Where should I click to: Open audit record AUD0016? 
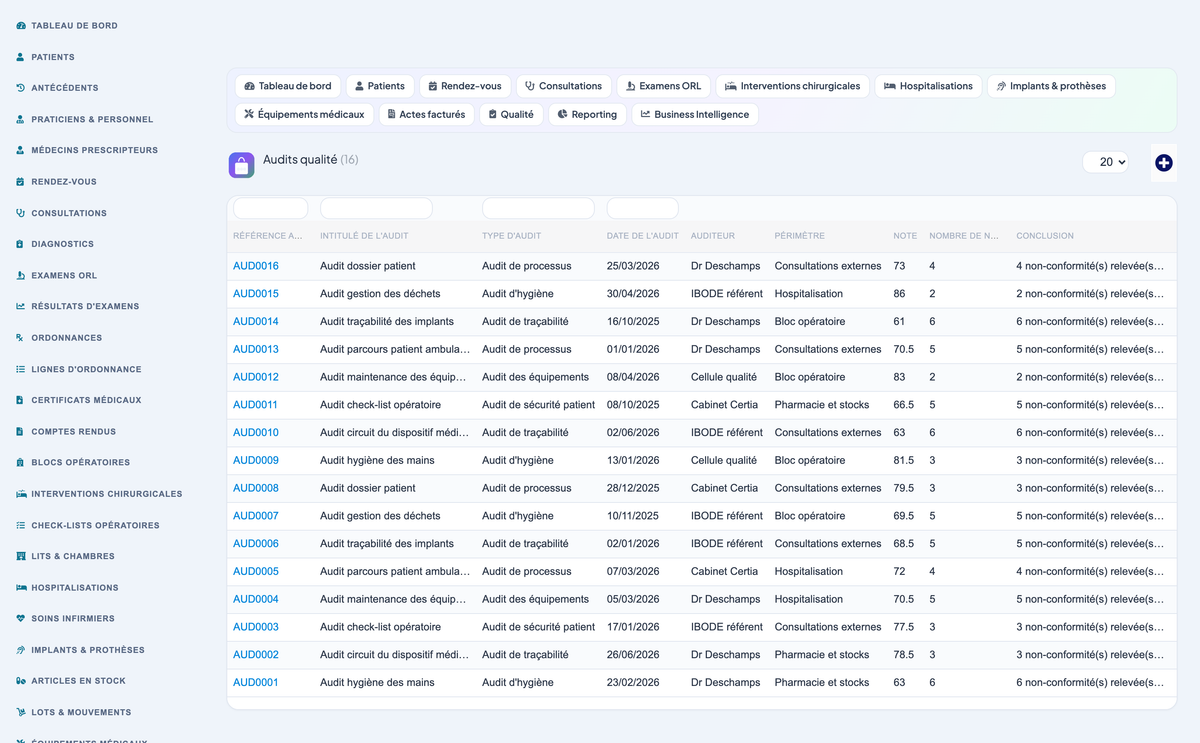256,266
